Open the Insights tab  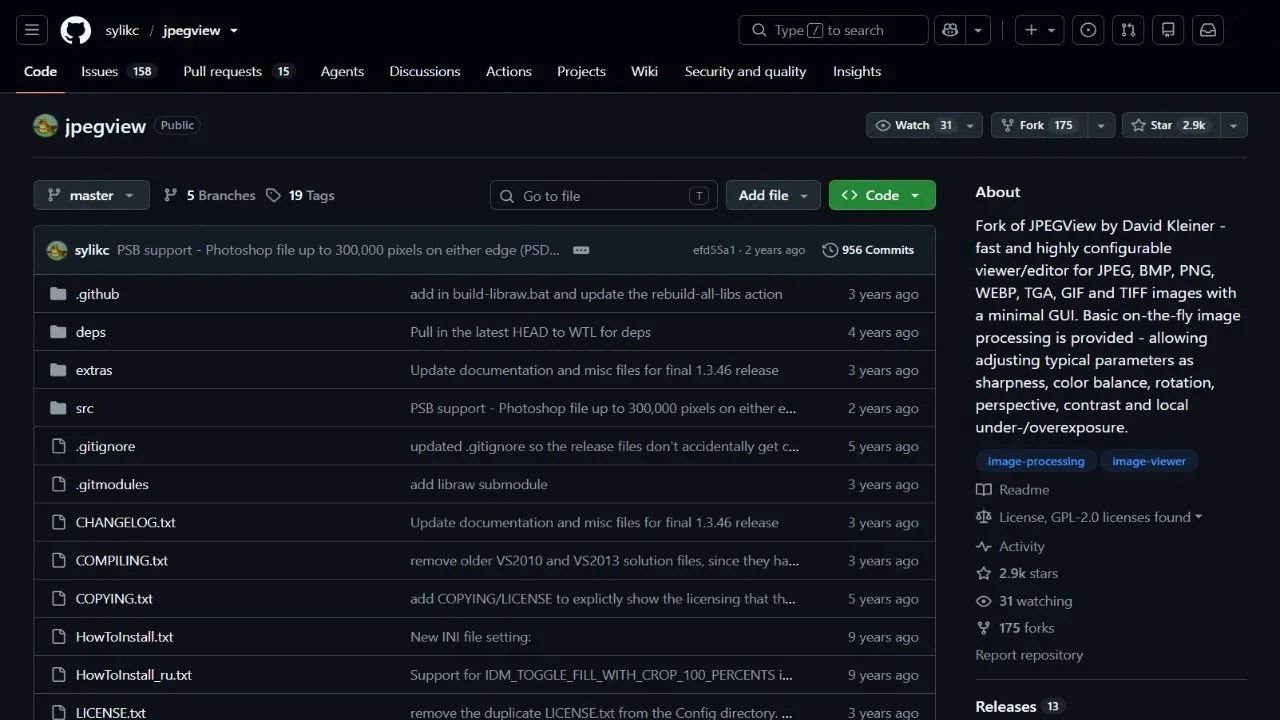pyautogui.click(x=857, y=71)
